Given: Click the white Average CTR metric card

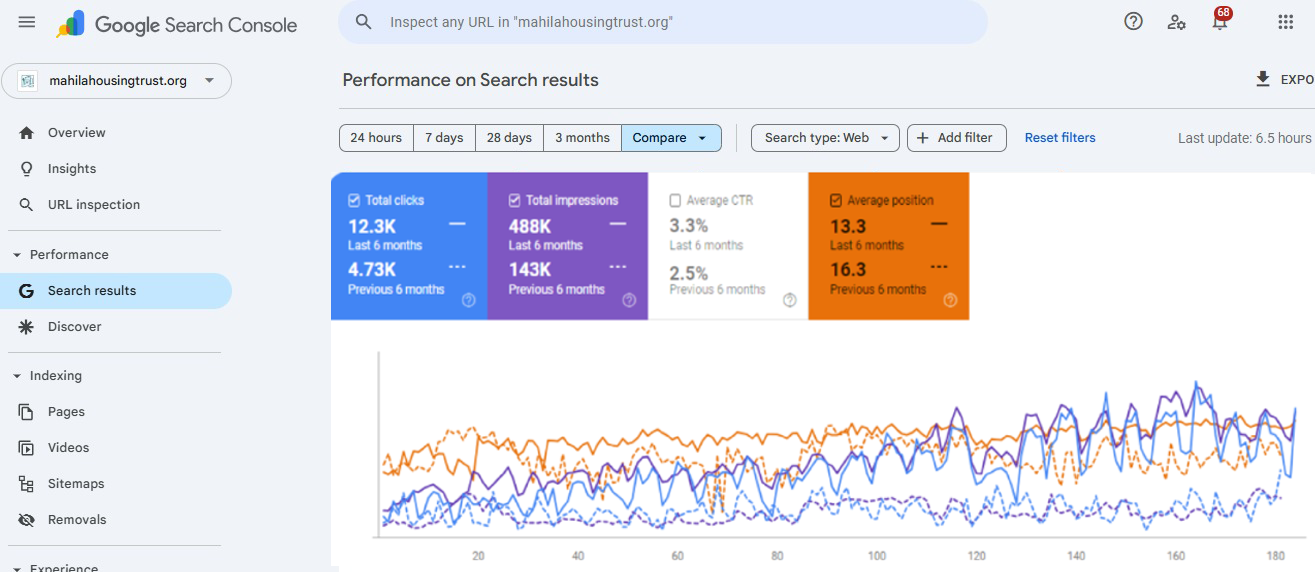Looking at the screenshot, I should tap(728, 246).
